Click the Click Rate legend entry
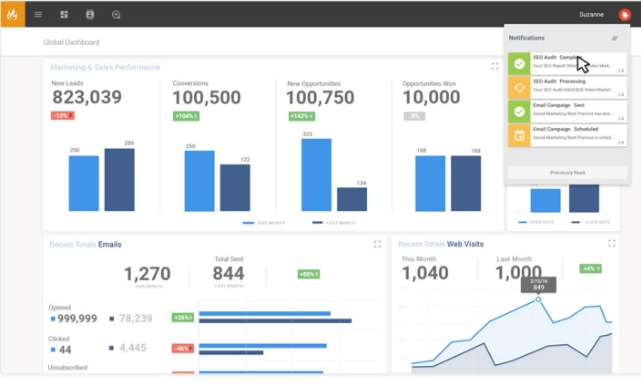Viewport: 641px width, 387px height. tap(591, 222)
